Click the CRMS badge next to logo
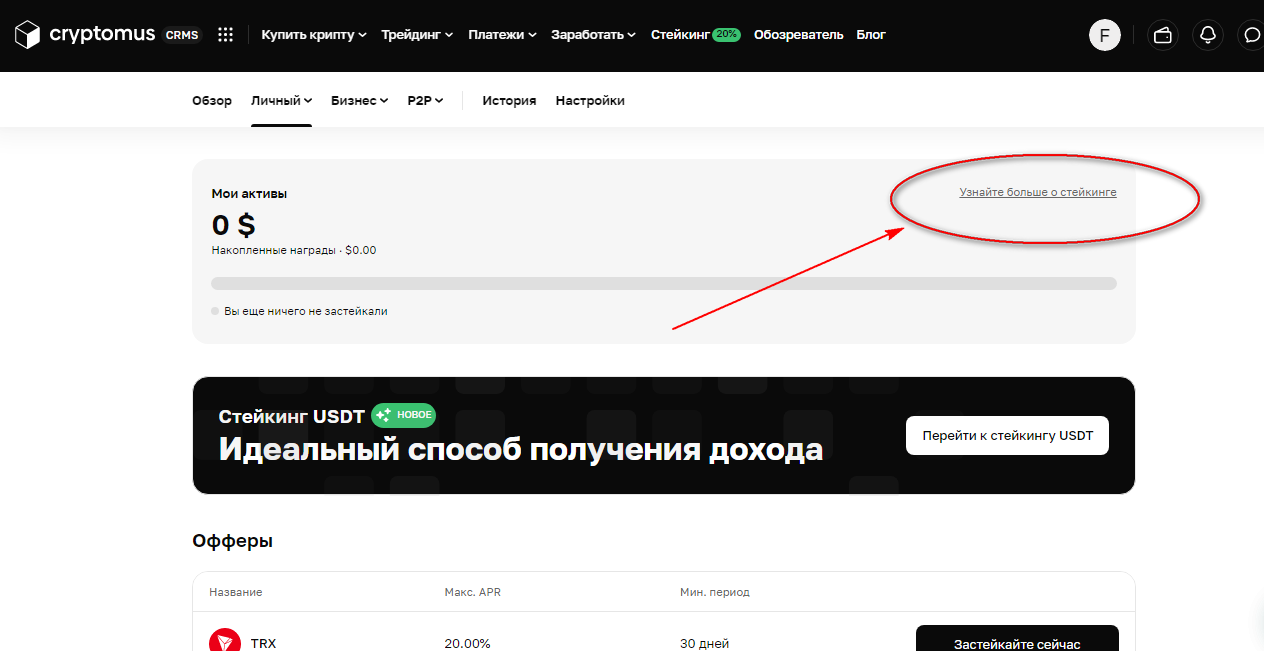Image resolution: width=1264 pixels, height=651 pixels. (x=182, y=35)
